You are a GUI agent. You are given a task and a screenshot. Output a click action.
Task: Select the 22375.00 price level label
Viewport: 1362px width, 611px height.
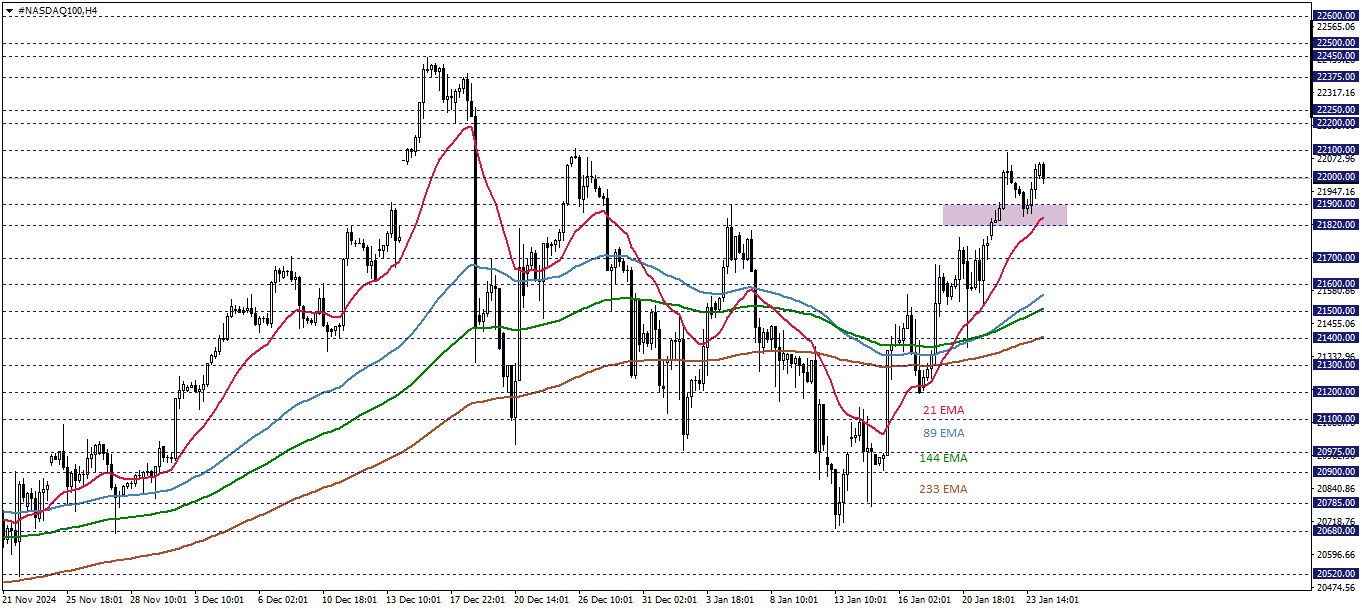click(1336, 77)
